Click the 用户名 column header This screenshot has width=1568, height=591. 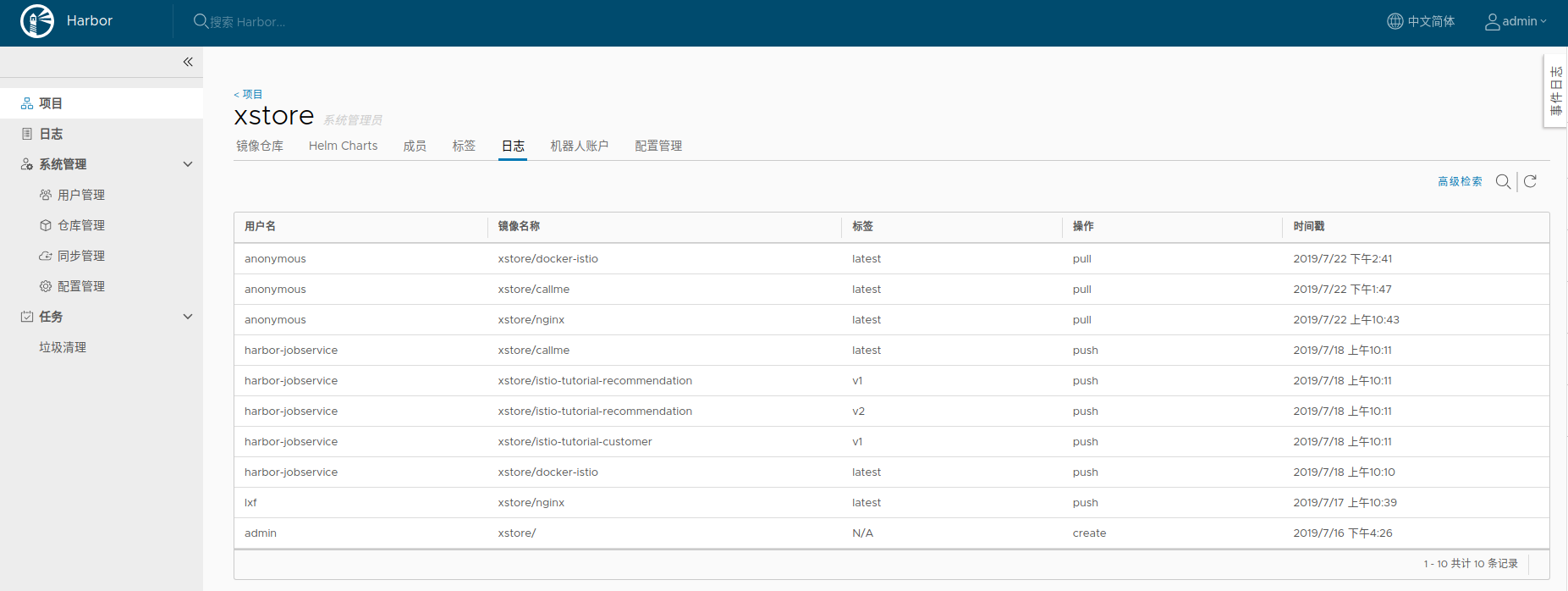tap(260, 226)
